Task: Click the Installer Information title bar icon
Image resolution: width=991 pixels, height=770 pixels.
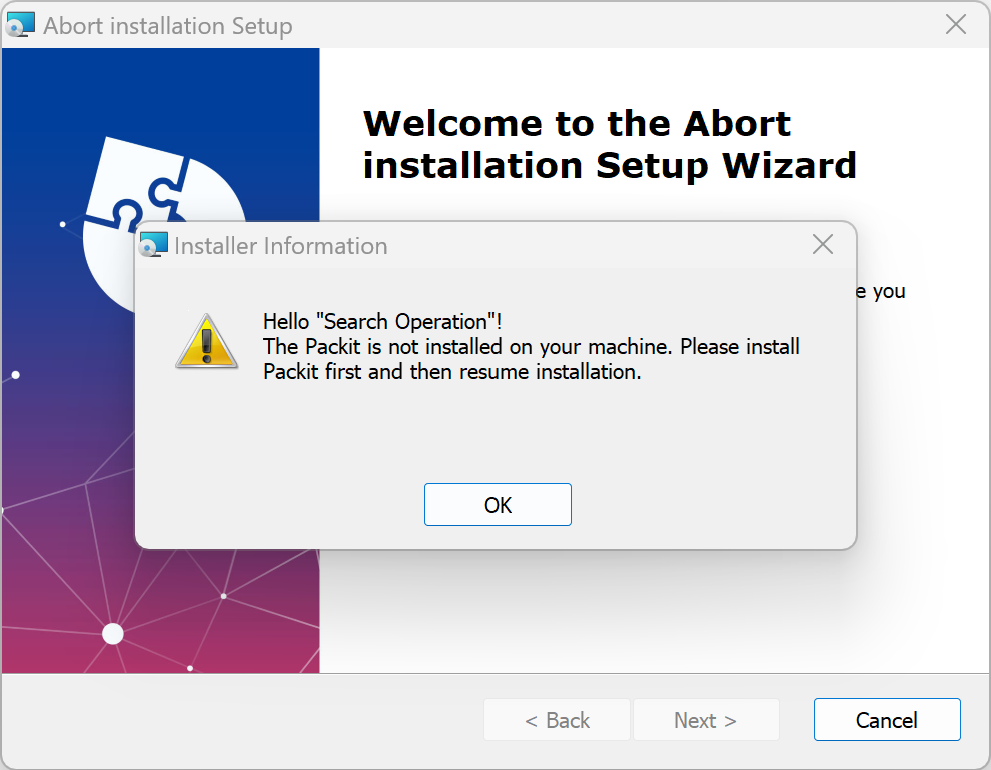Action: point(154,245)
